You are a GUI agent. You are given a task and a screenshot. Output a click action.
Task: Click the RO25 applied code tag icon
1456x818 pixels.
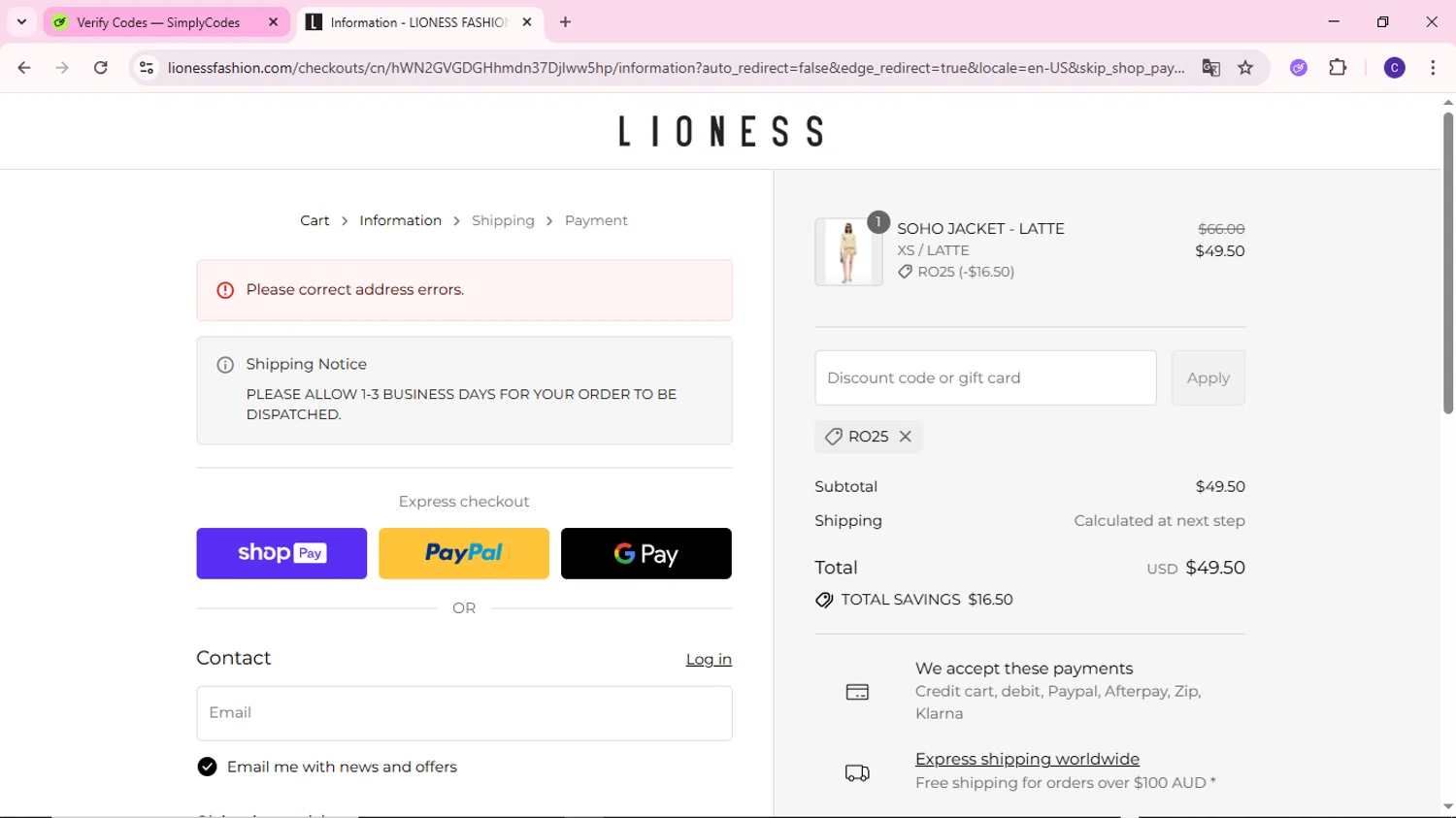click(833, 437)
